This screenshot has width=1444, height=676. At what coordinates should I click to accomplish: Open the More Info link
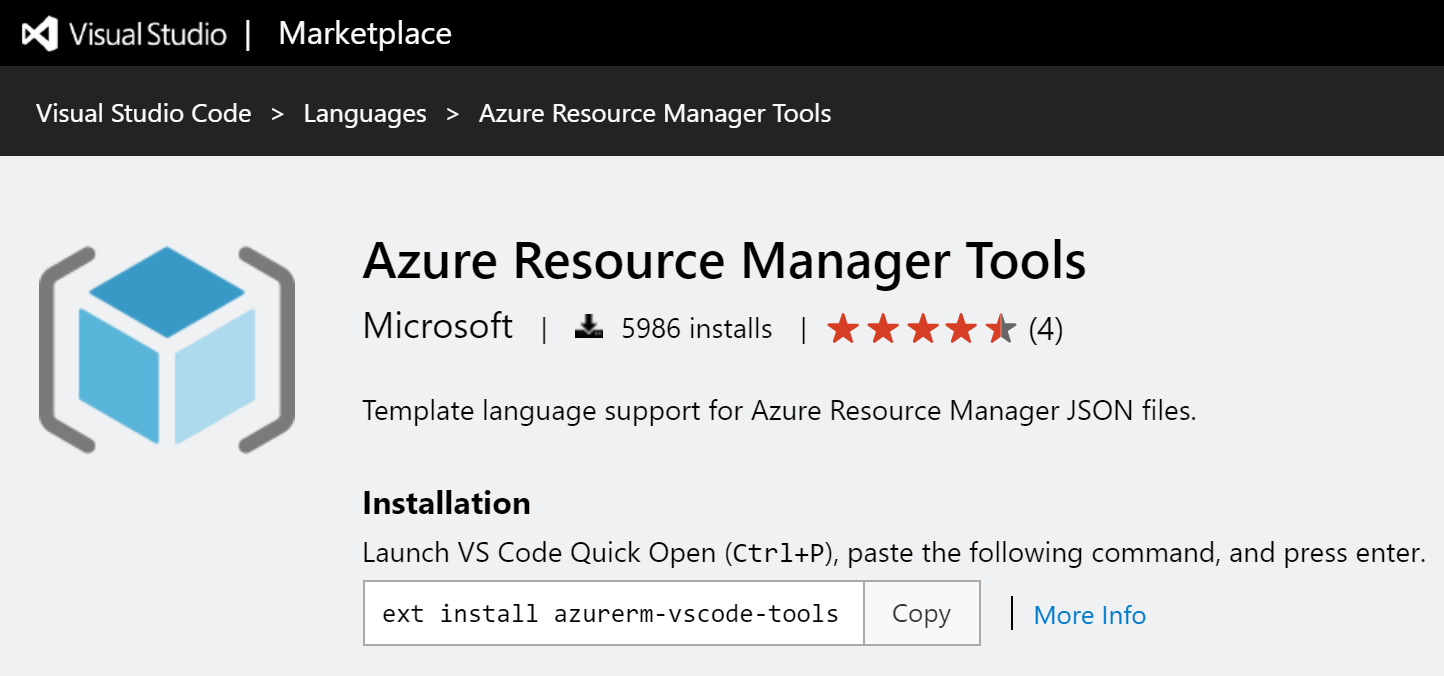pyautogui.click(x=1089, y=614)
